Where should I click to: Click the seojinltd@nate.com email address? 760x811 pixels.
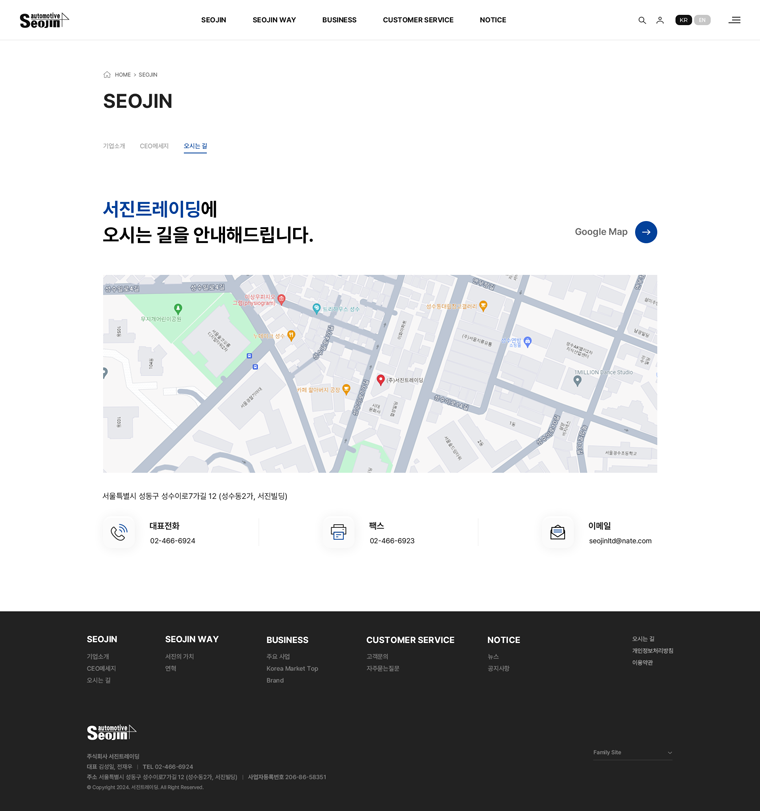pyautogui.click(x=620, y=540)
